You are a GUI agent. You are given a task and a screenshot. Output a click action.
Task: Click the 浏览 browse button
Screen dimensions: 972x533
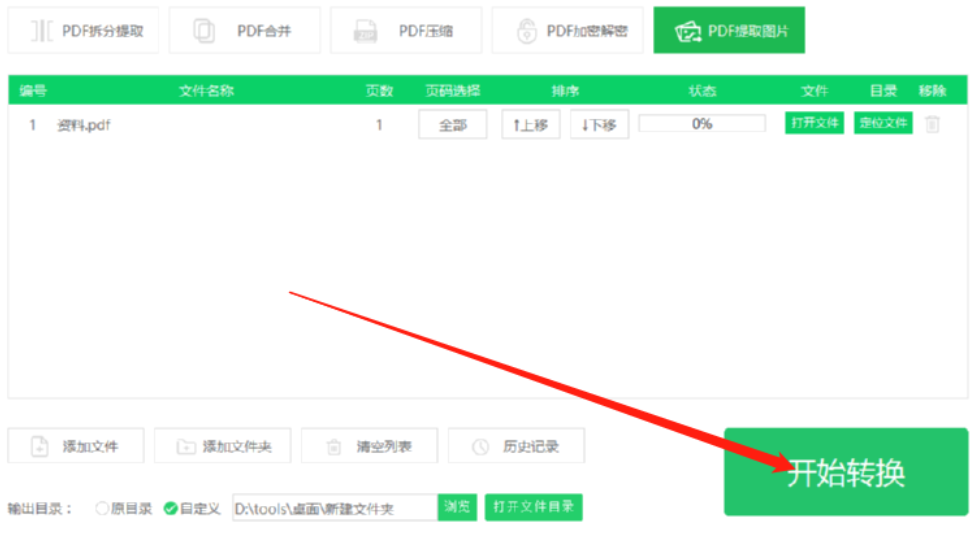coord(457,508)
